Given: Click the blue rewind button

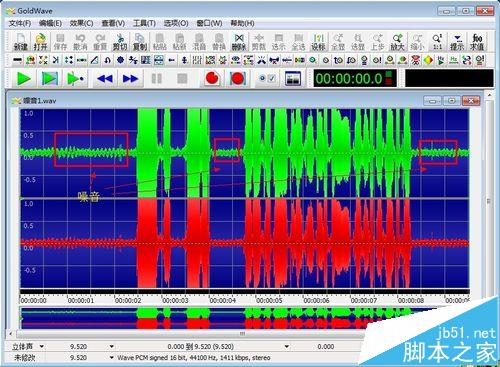Looking at the screenshot, I should tap(105, 79).
